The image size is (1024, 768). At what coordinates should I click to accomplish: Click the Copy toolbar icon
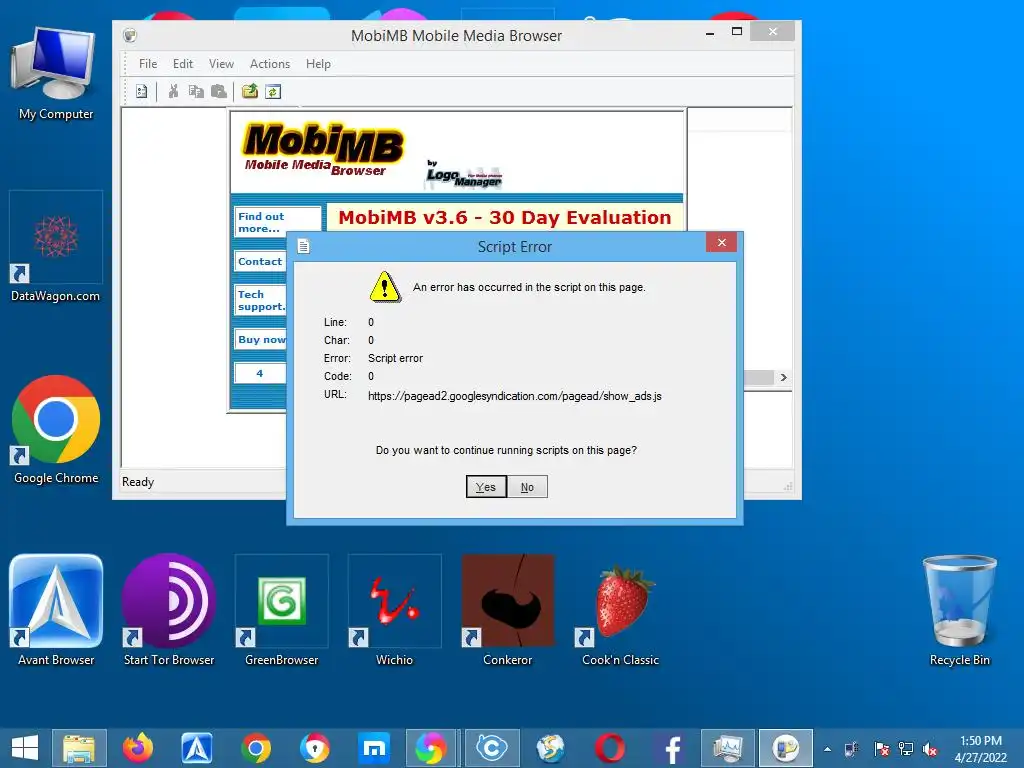196,91
